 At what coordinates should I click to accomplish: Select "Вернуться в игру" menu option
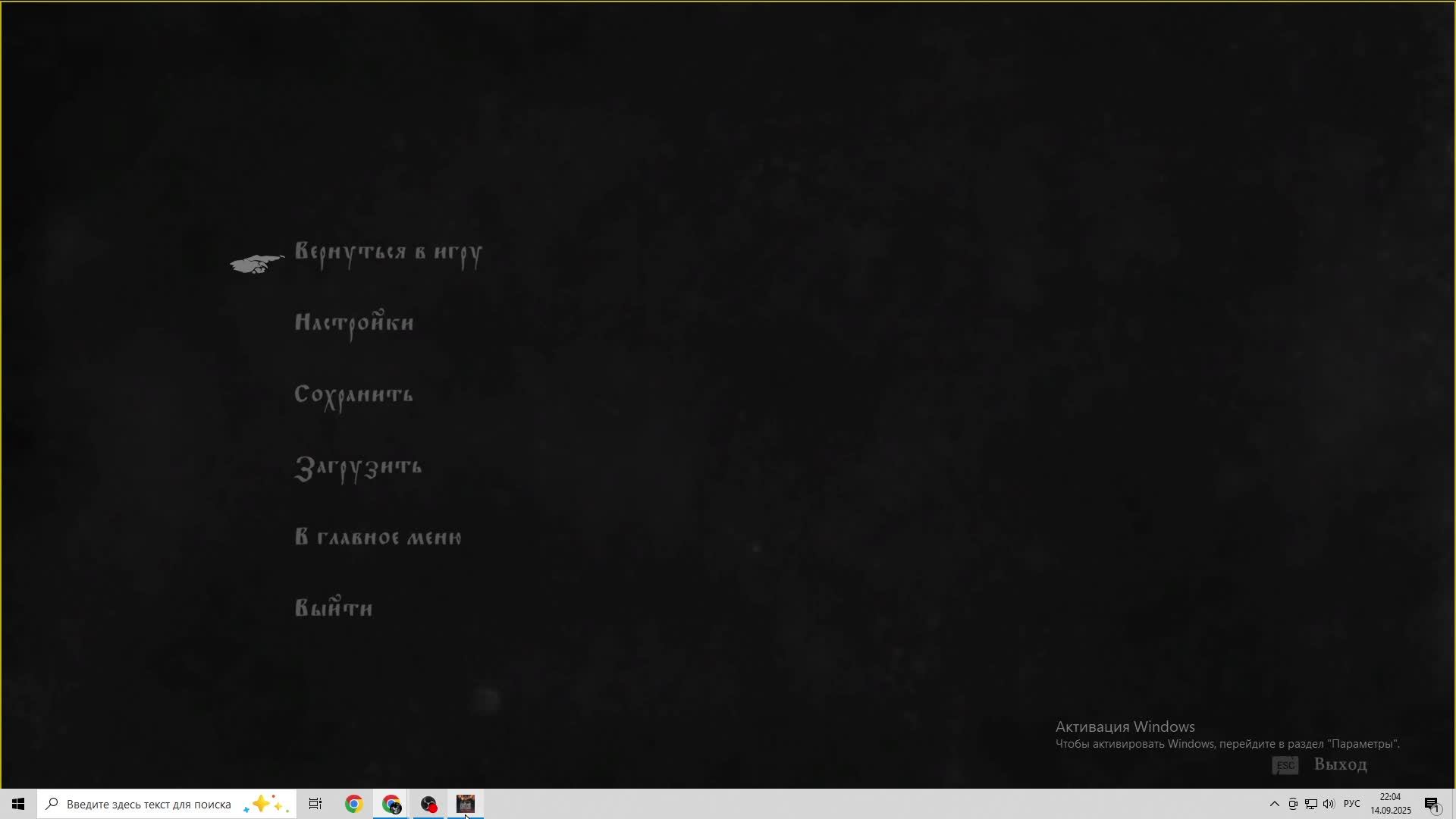pyautogui.click(x=388, y=253)
